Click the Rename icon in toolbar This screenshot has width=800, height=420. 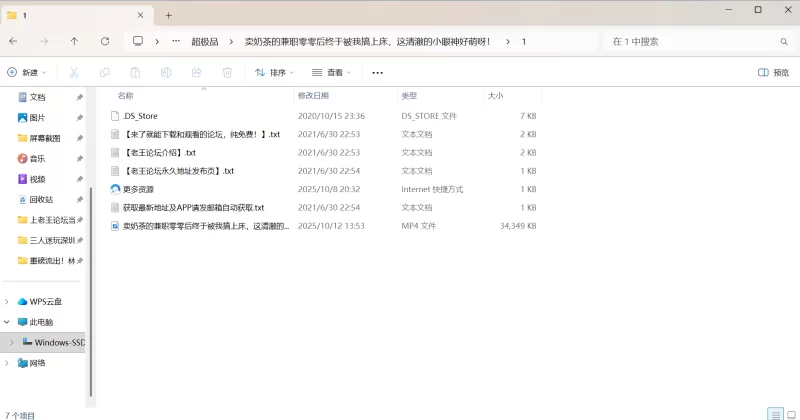coord(166,72)
